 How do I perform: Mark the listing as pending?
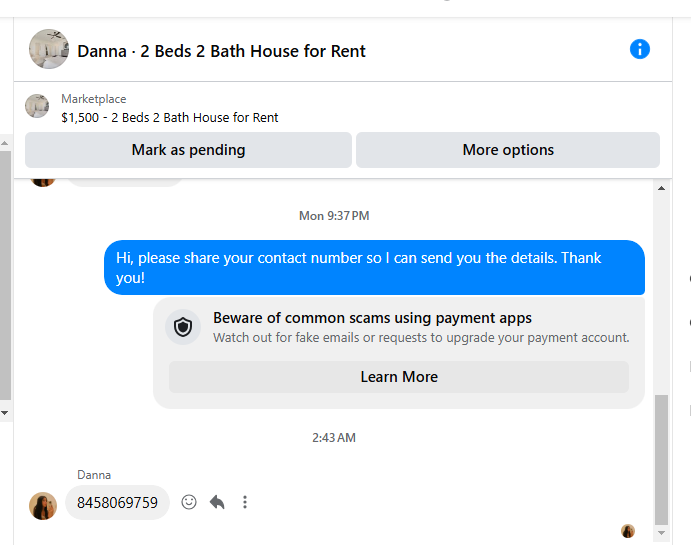point(188,150)
